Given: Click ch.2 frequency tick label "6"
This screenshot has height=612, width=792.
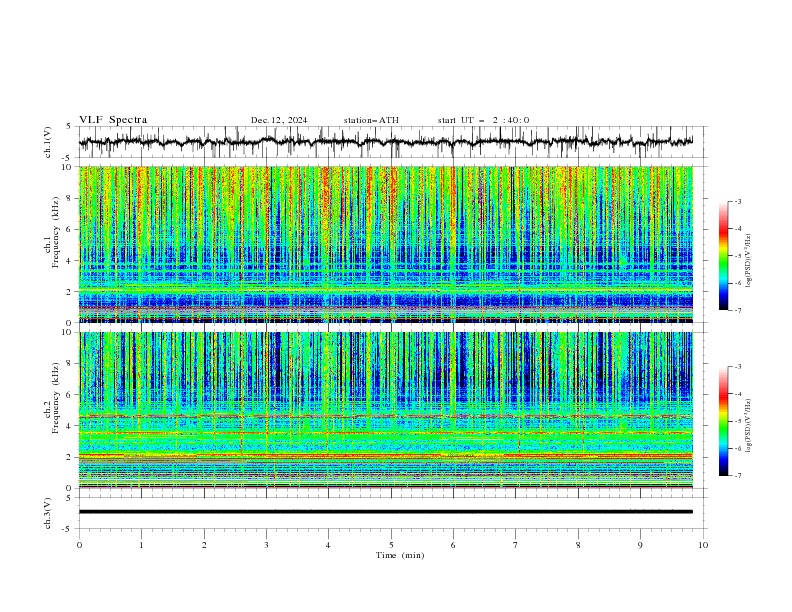Looking at the screenshot, I should coord(71,395).
